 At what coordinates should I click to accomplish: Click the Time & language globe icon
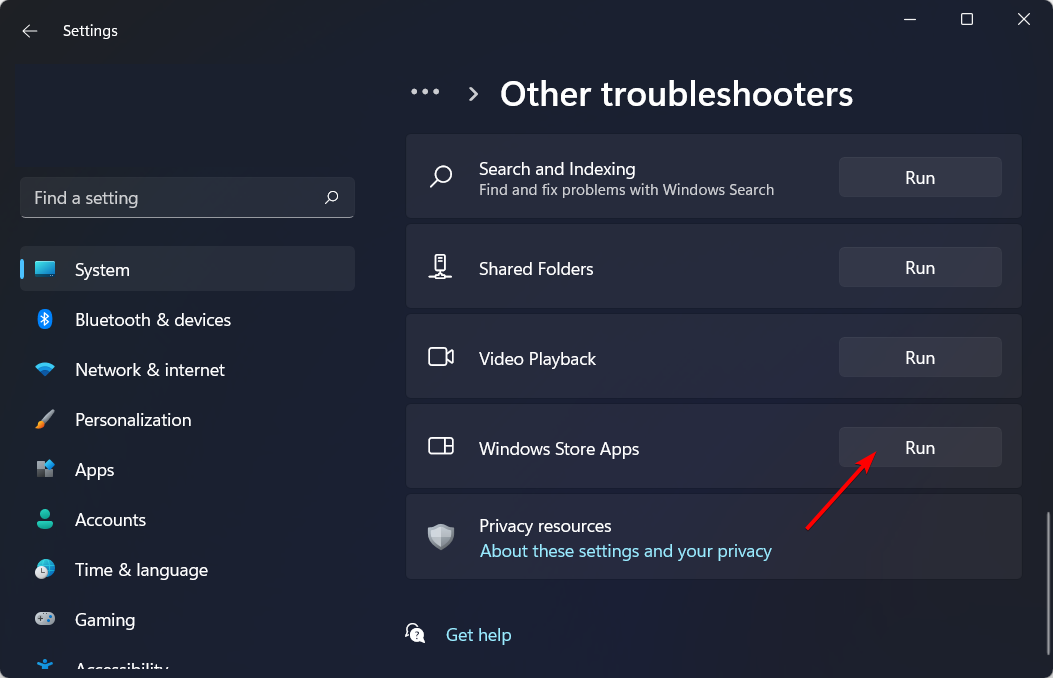(45, 570)
